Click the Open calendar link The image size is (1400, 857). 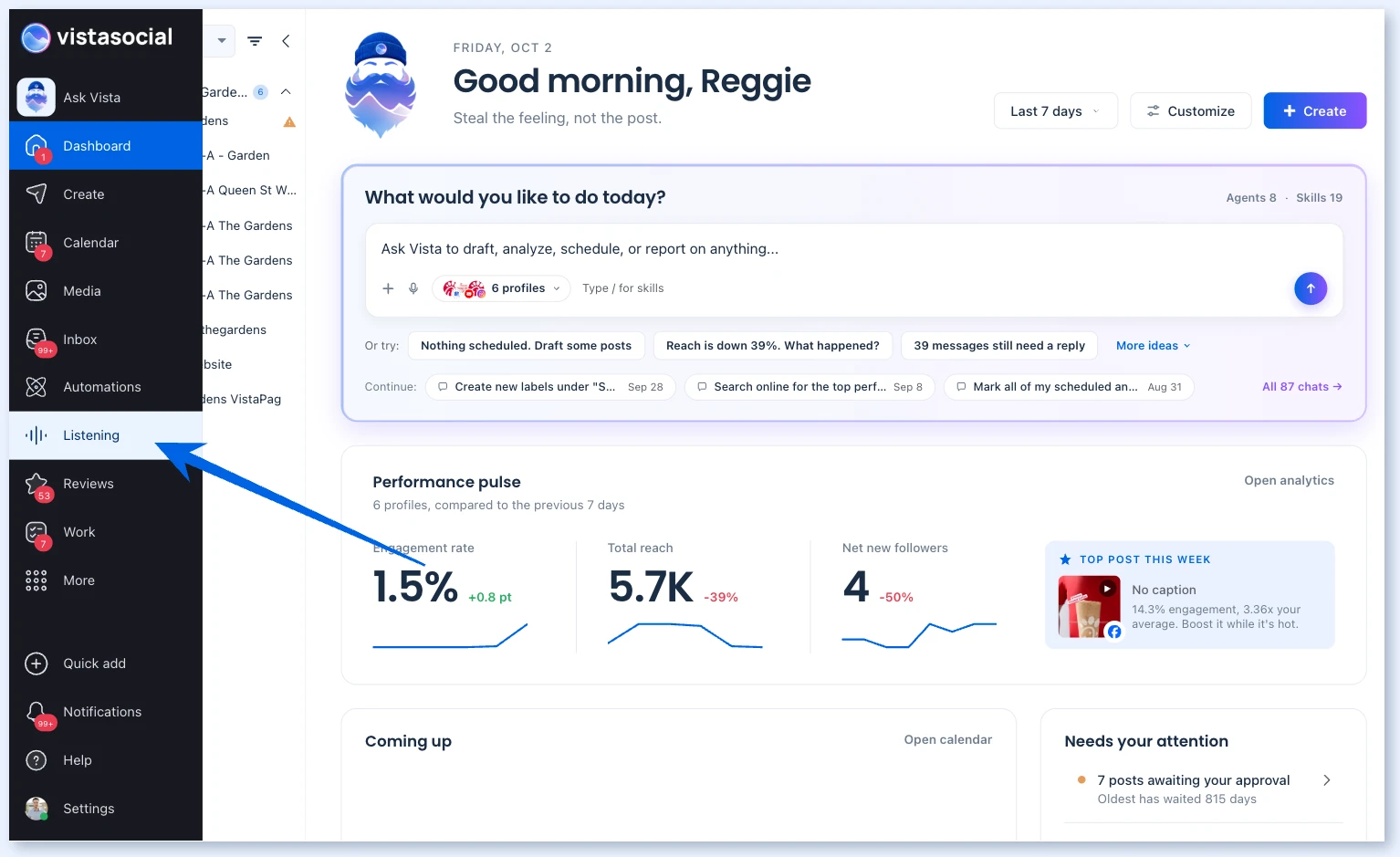click(x=947, y=740)
